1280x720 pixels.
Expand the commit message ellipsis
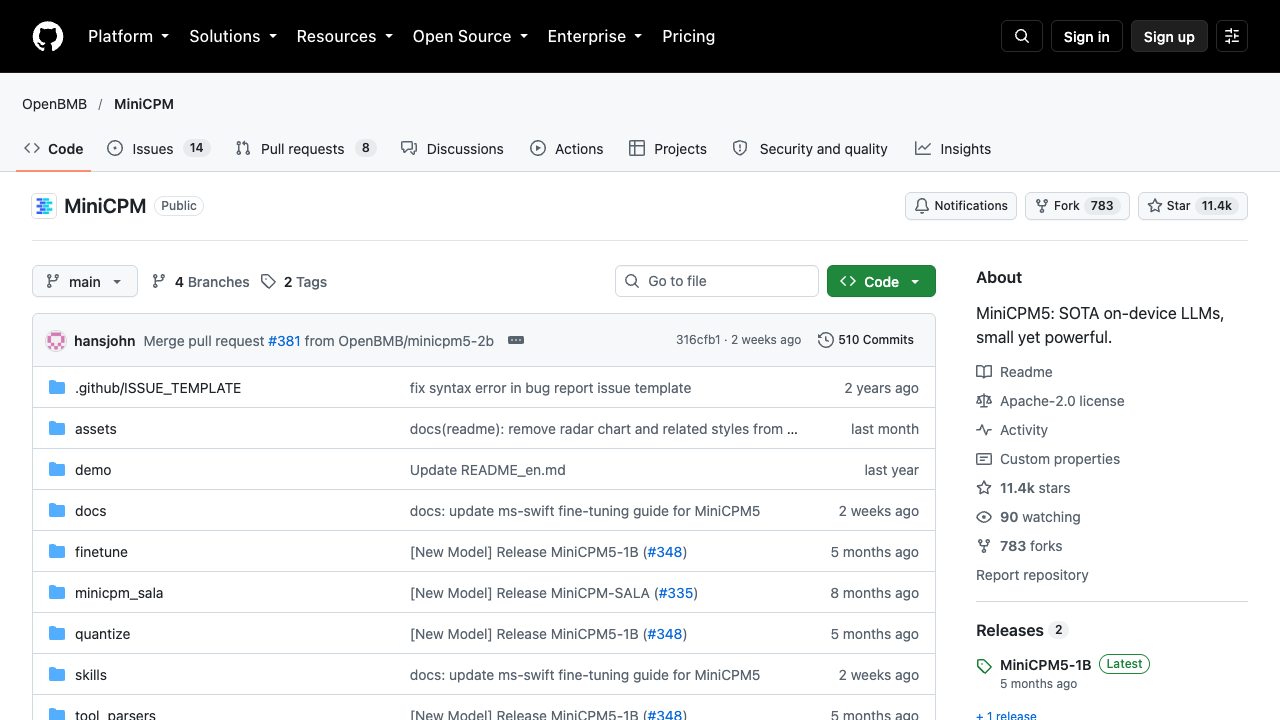[516, 340]
